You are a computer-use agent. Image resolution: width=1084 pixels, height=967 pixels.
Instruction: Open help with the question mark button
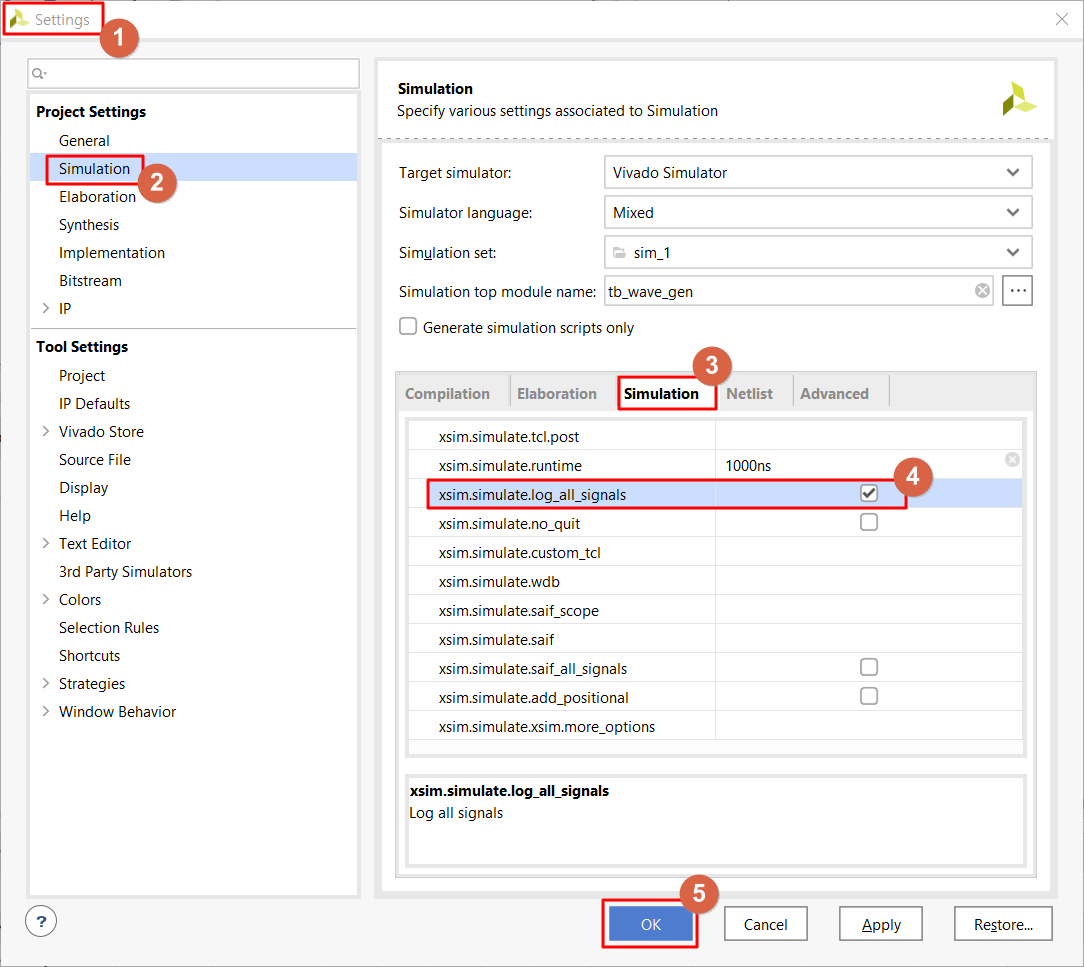[41, 921]
